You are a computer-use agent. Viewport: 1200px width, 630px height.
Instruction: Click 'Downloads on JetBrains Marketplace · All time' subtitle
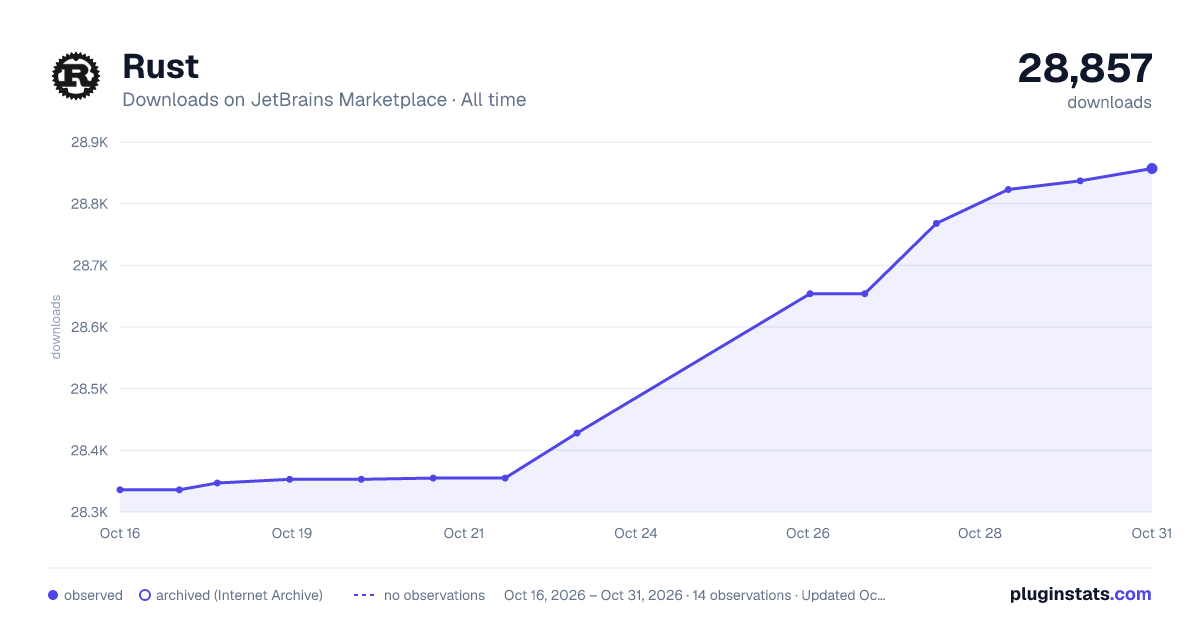[324, 100]
